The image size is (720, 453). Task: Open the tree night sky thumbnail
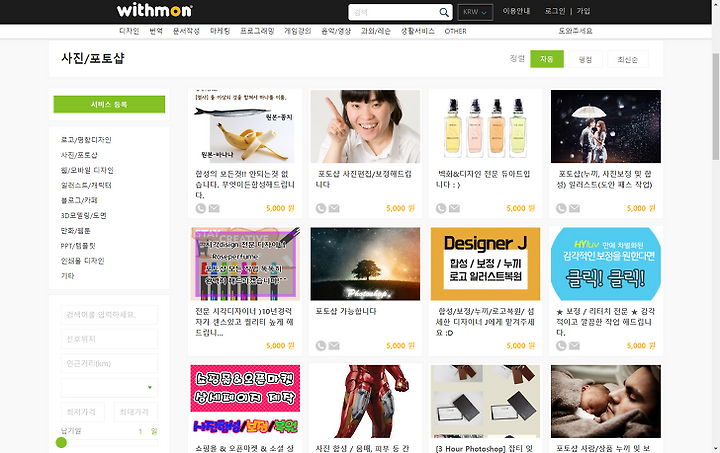coord(365,264)
